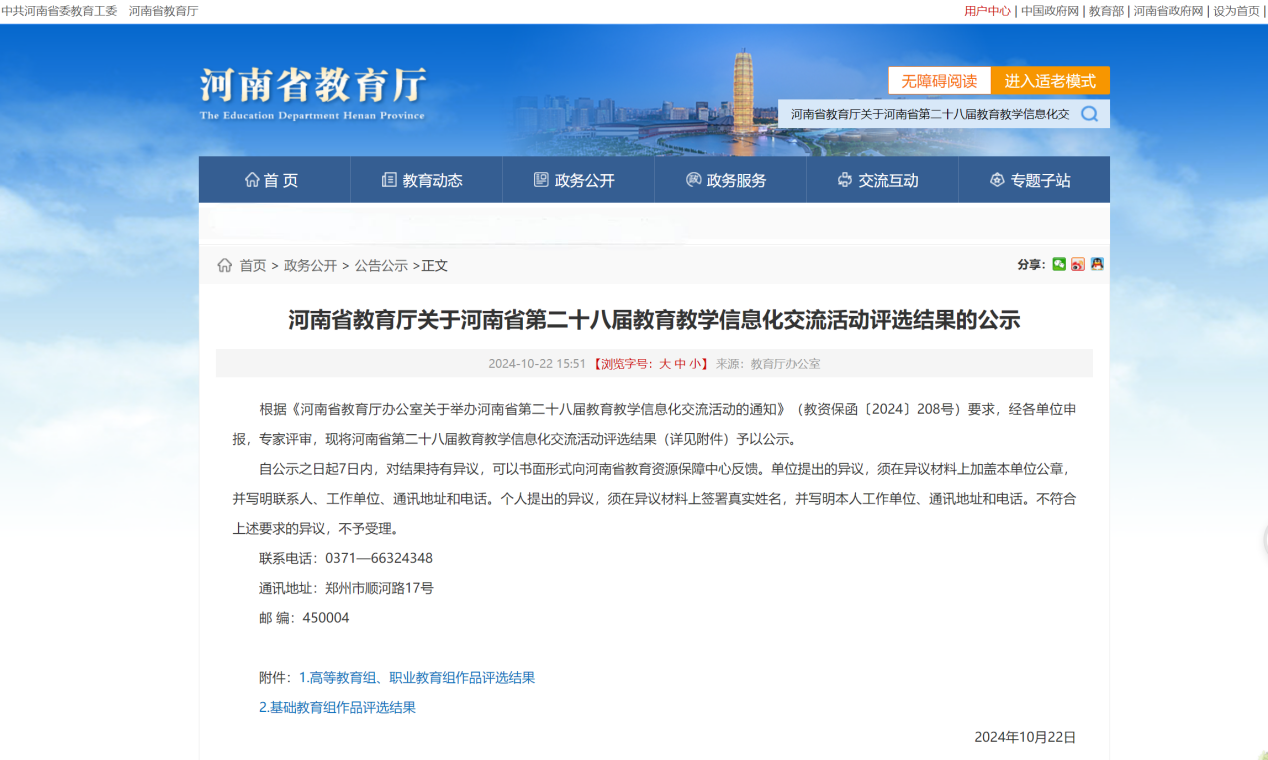
Task: Open attachment 1 高等教育组、职业教育组作品评选结果
Action: coord(417,678)
